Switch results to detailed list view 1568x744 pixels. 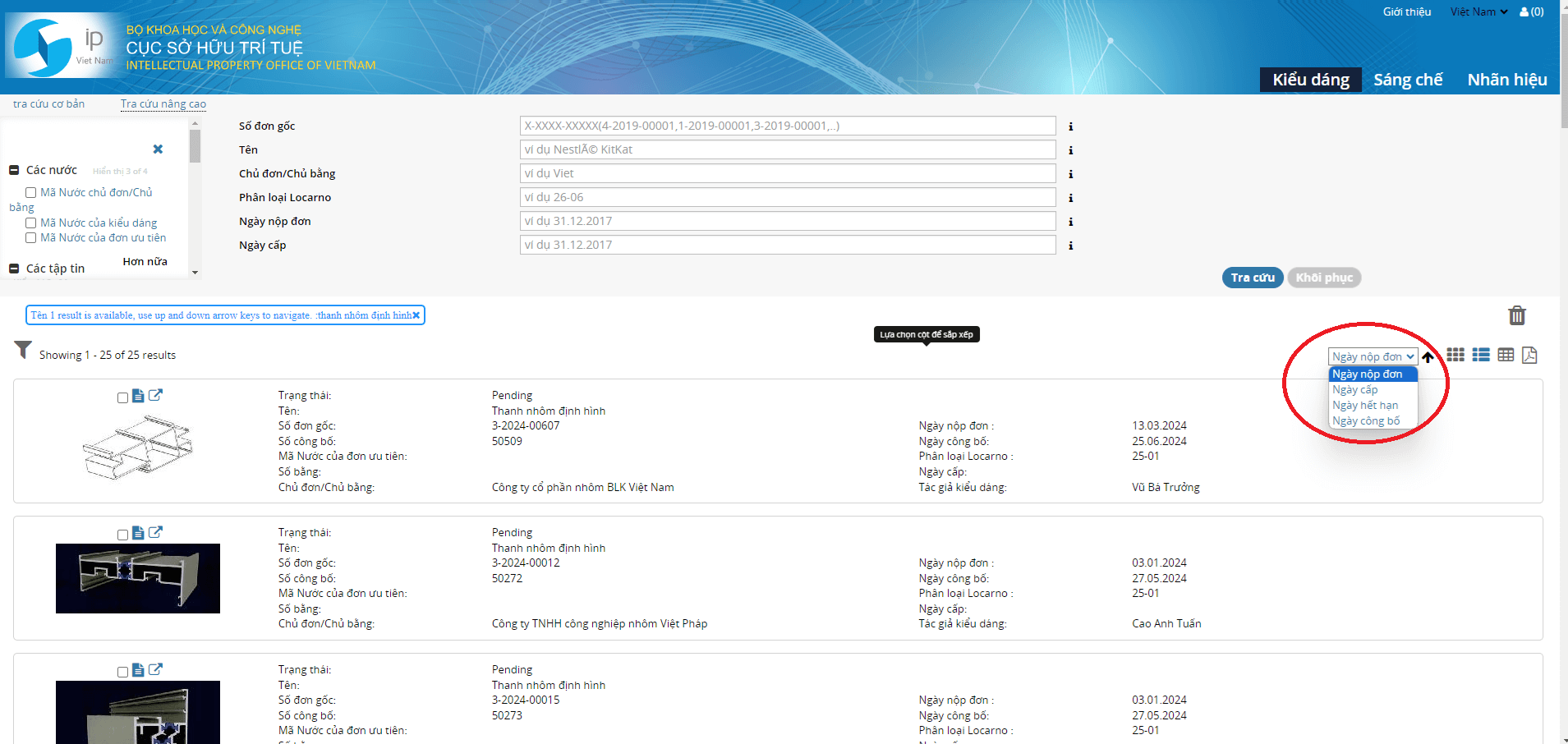1481,355
